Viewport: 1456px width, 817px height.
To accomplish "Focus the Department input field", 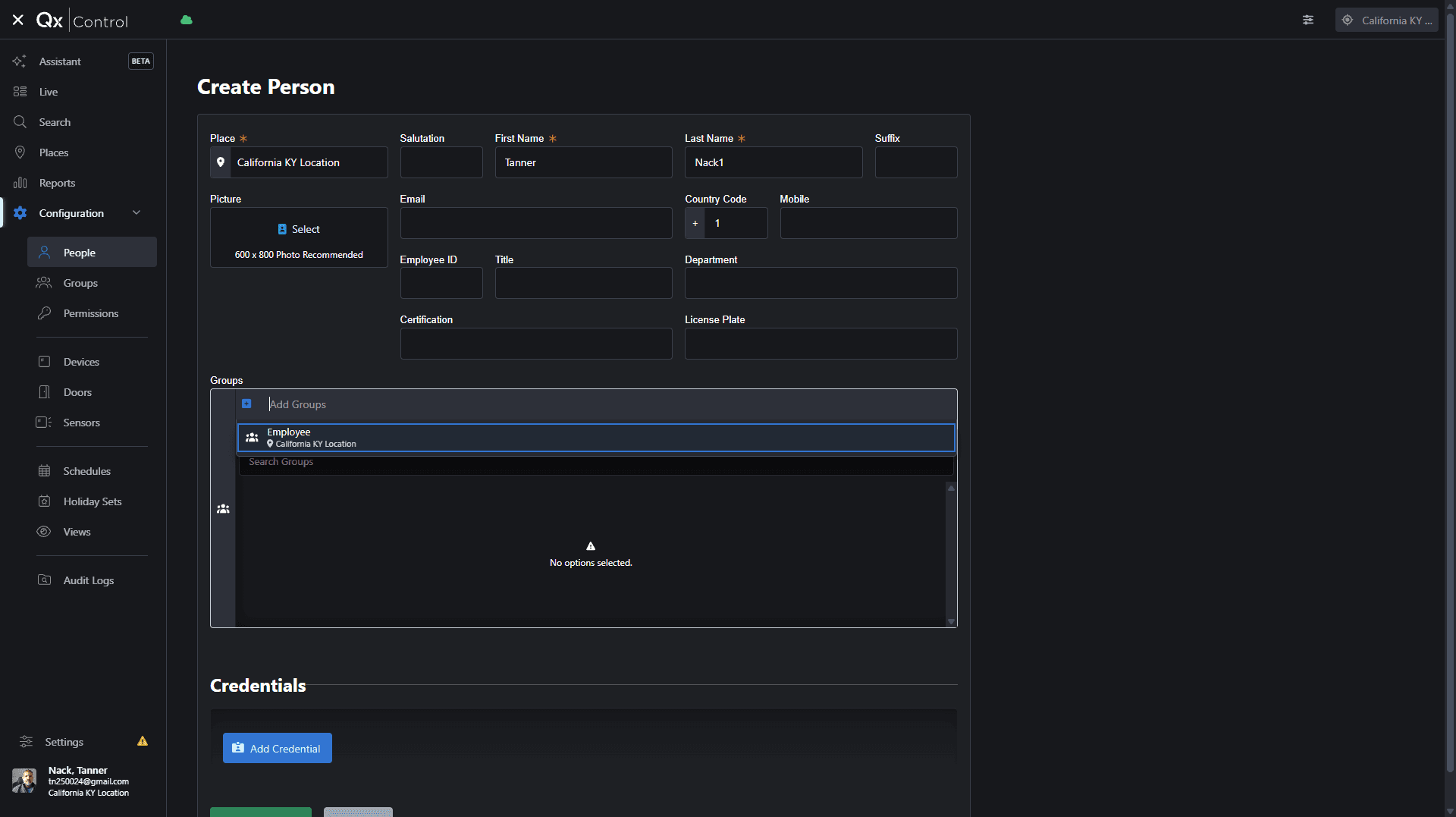I will (821, 283).
